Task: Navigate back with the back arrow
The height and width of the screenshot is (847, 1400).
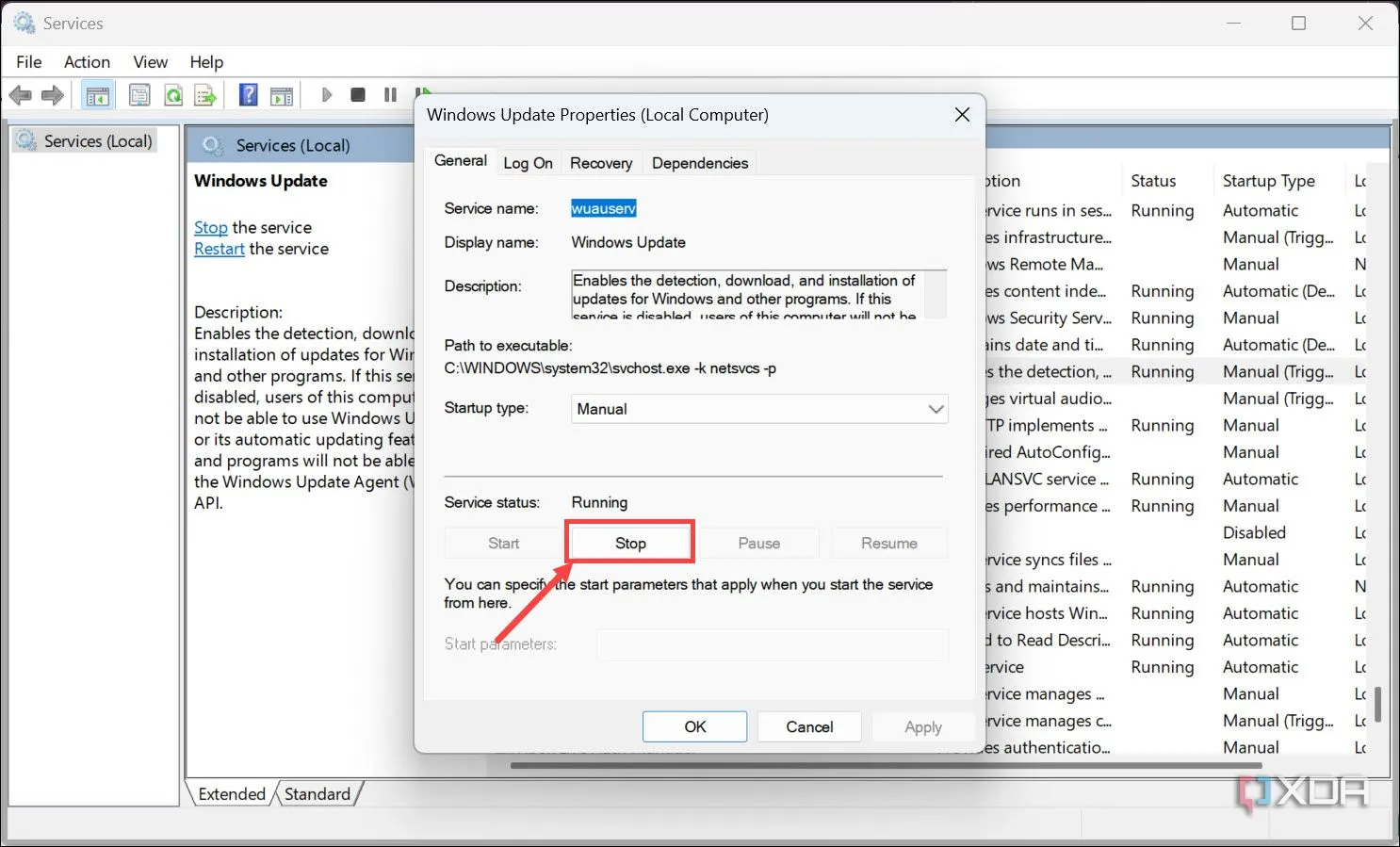Action: [20, 94]
